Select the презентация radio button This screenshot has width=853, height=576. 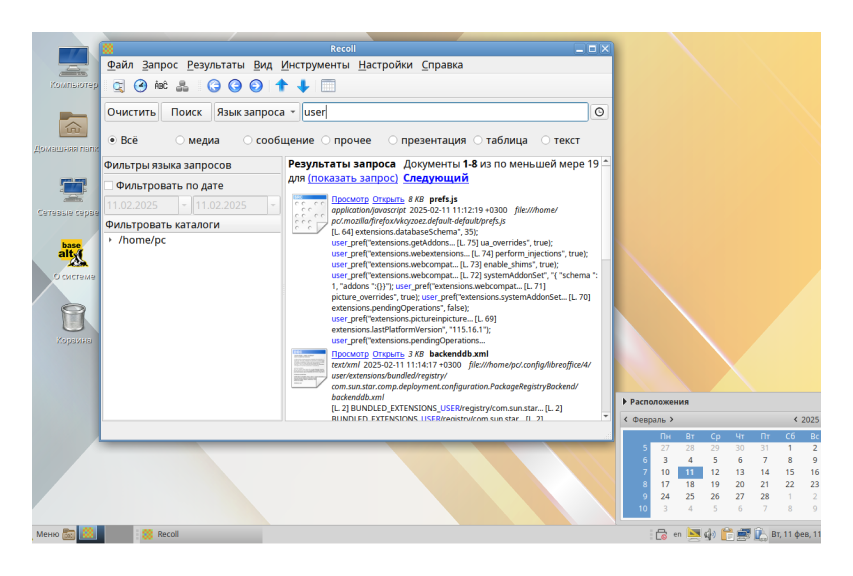point(392,140)
